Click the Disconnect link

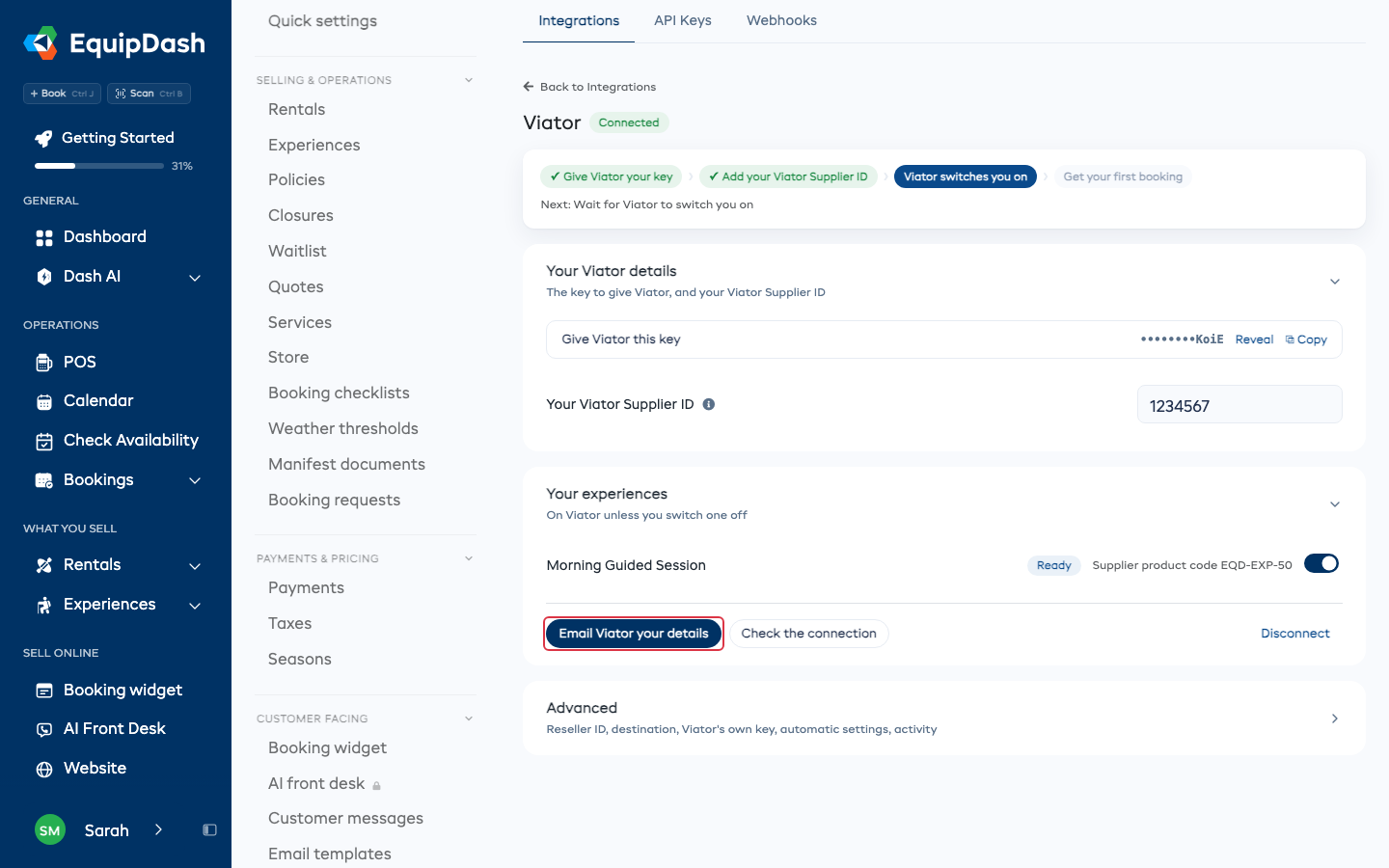tap(1295, 634)
